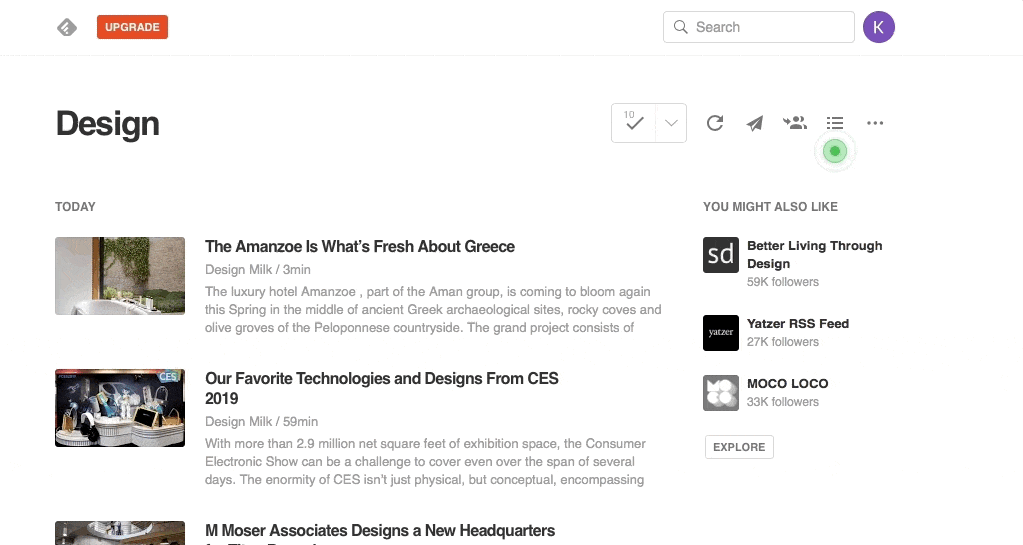Click the Amanzoe article summary text

(433, 309)
